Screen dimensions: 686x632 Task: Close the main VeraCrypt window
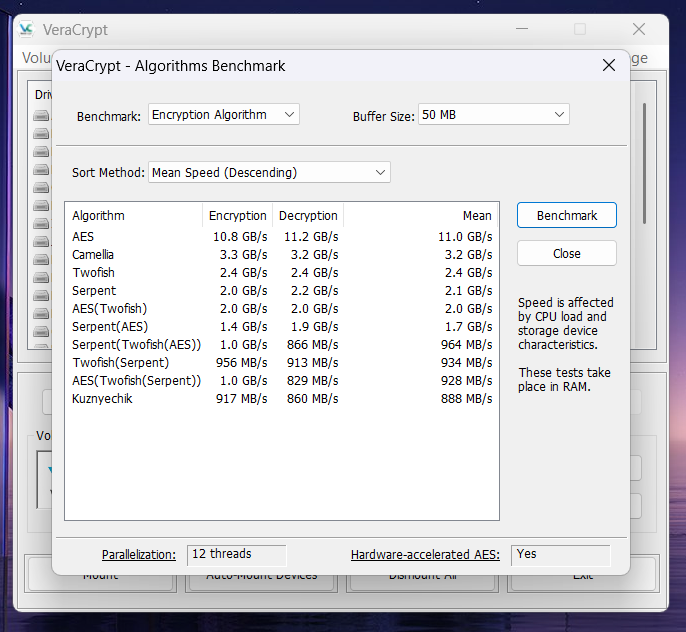point(639,29)
